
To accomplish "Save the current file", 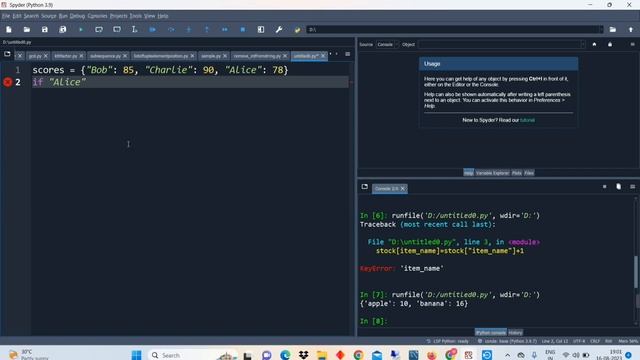I will pyautogui.click(x=44, y=29).
